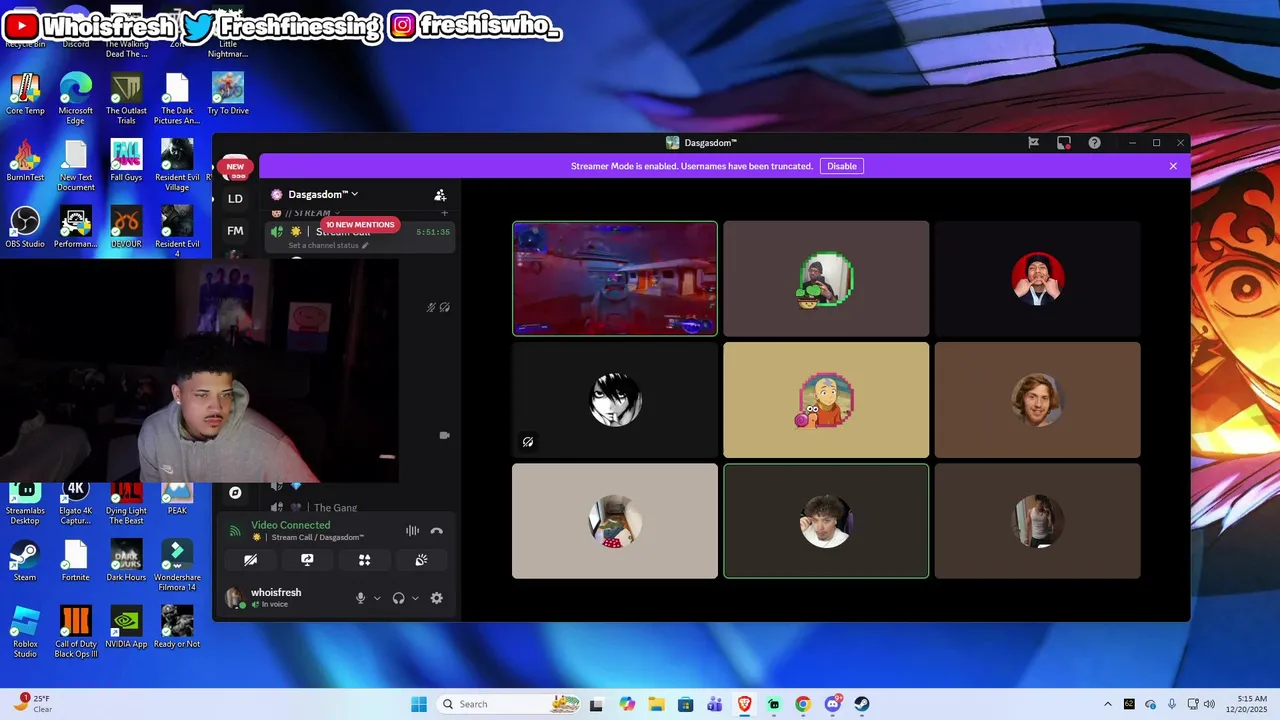Share your screen in Discord
Screen dimensions: 1280x720
[x=307, y=560]
